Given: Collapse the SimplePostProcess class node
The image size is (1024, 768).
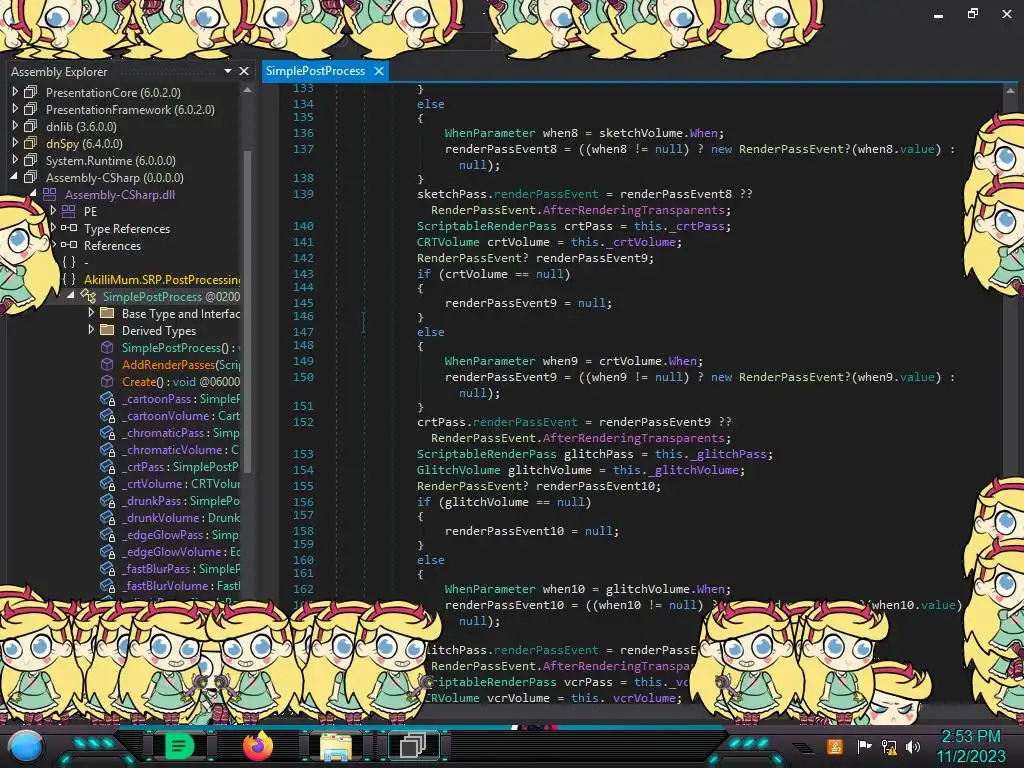Looking at the screenshot, I should [71, 296].
